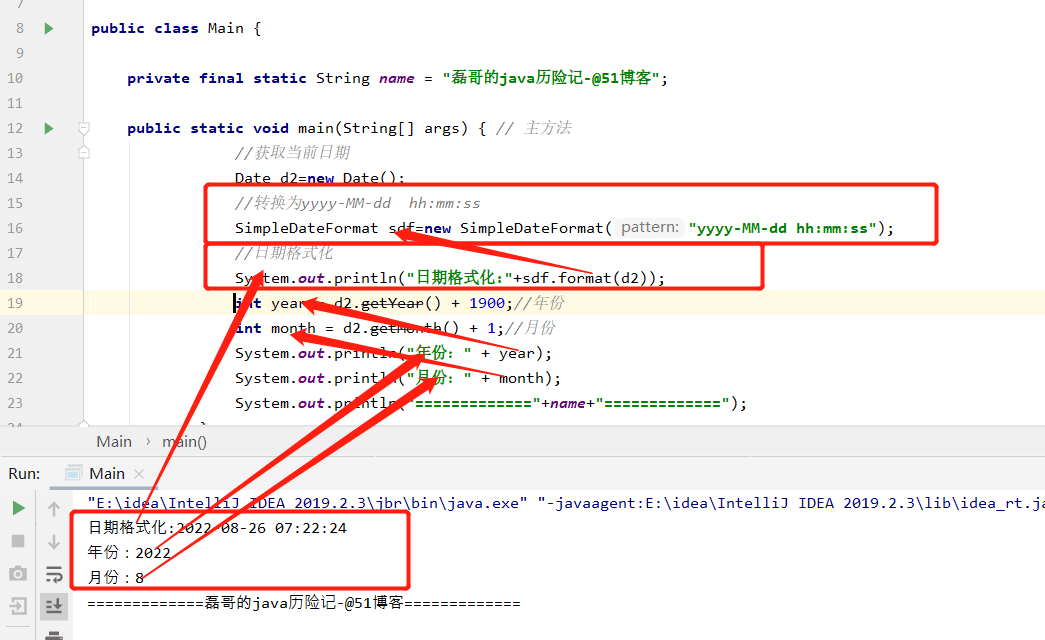The height and width of the screenshot is (640, 1045).
Task: Click the Up the stack trace arrow icon
Action: click(54, 507)
